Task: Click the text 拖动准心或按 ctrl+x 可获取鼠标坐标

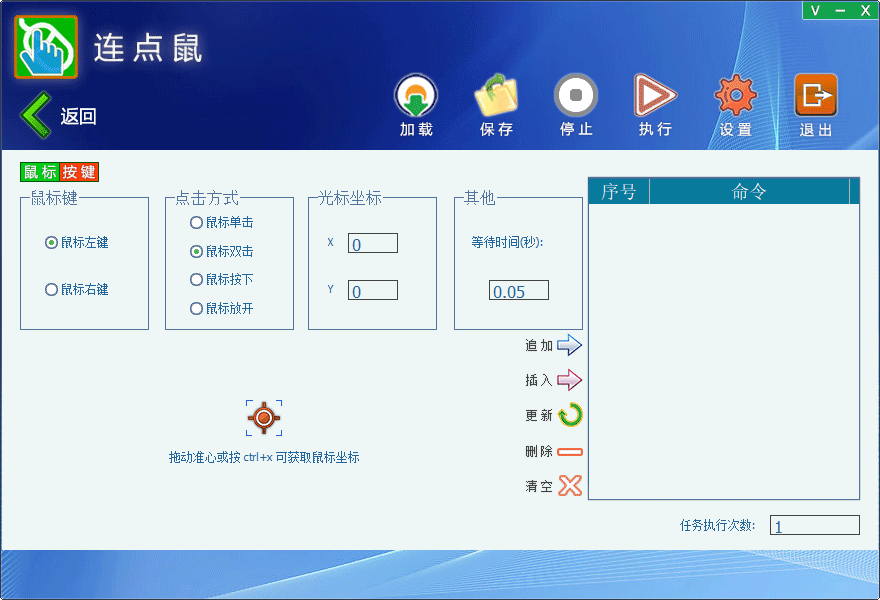Action: pos(264,457)
